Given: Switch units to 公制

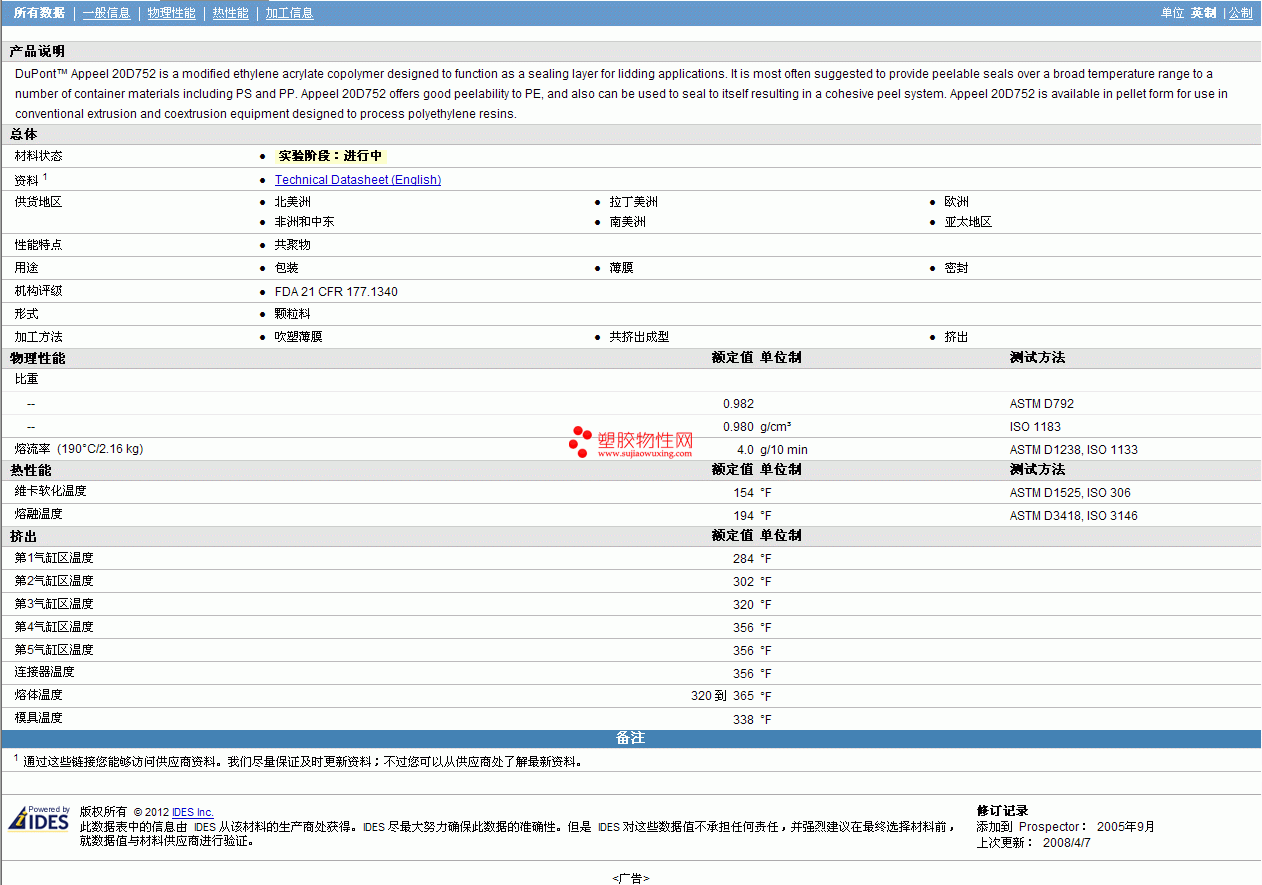Looking at the screenshot, I should 1240,13.
